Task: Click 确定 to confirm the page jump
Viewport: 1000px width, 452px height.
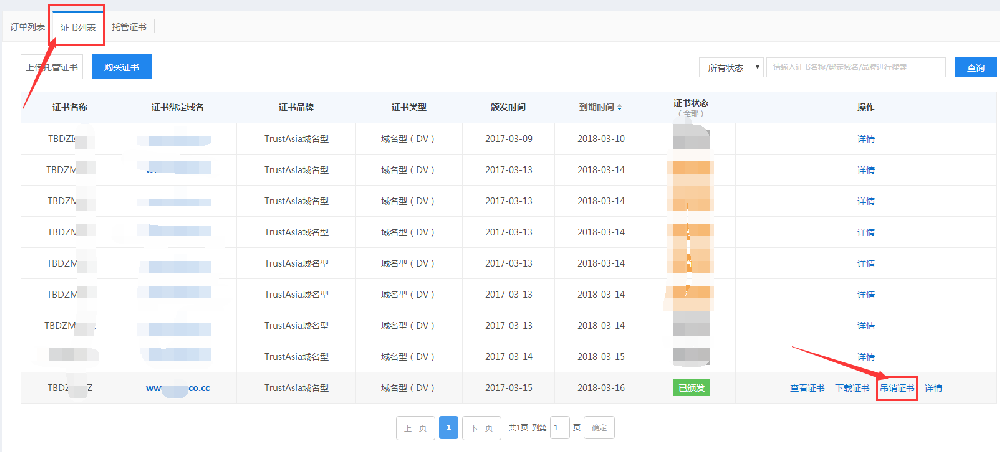Action: tap(599, 428)
